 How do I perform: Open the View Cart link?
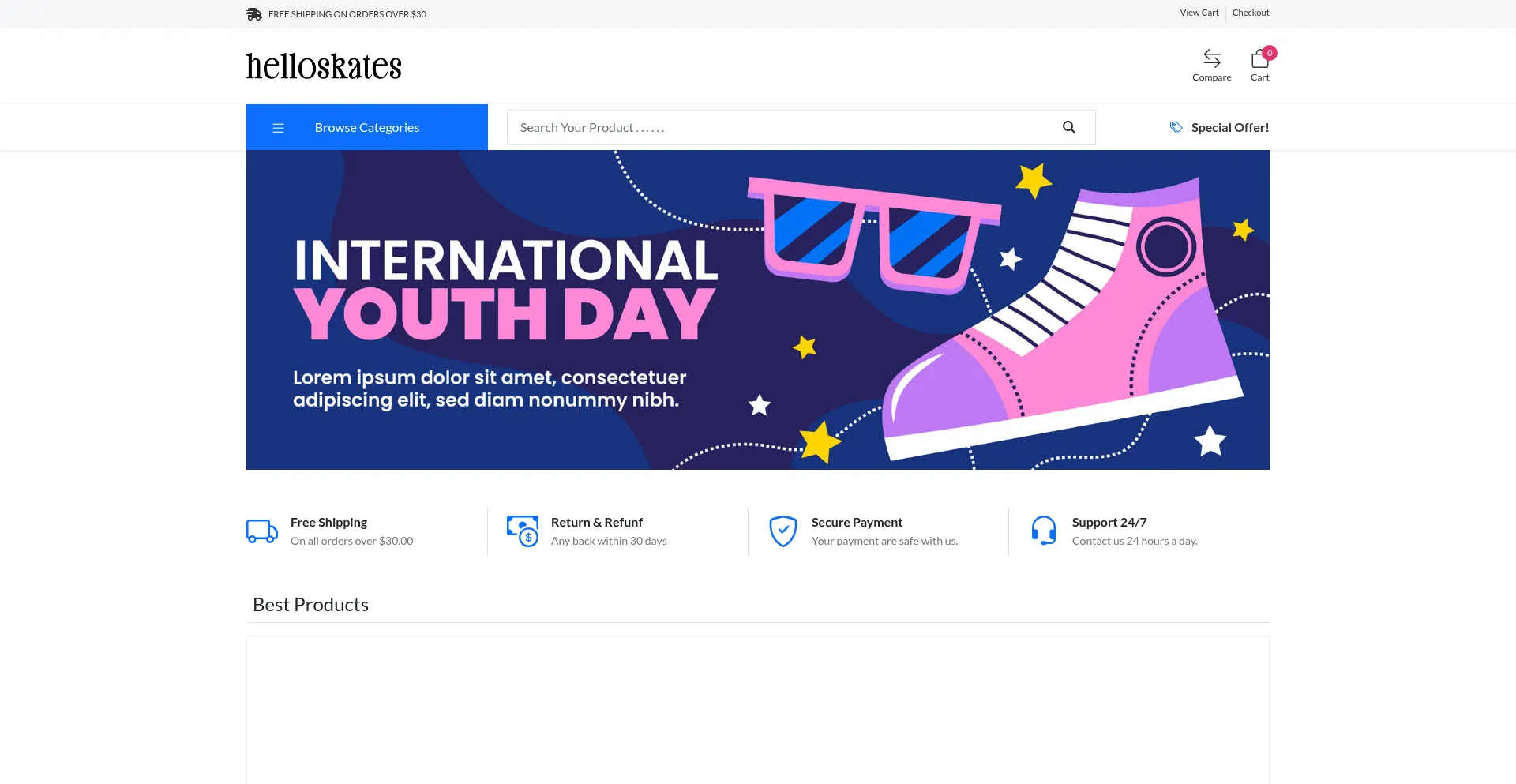coord(1199,13)
